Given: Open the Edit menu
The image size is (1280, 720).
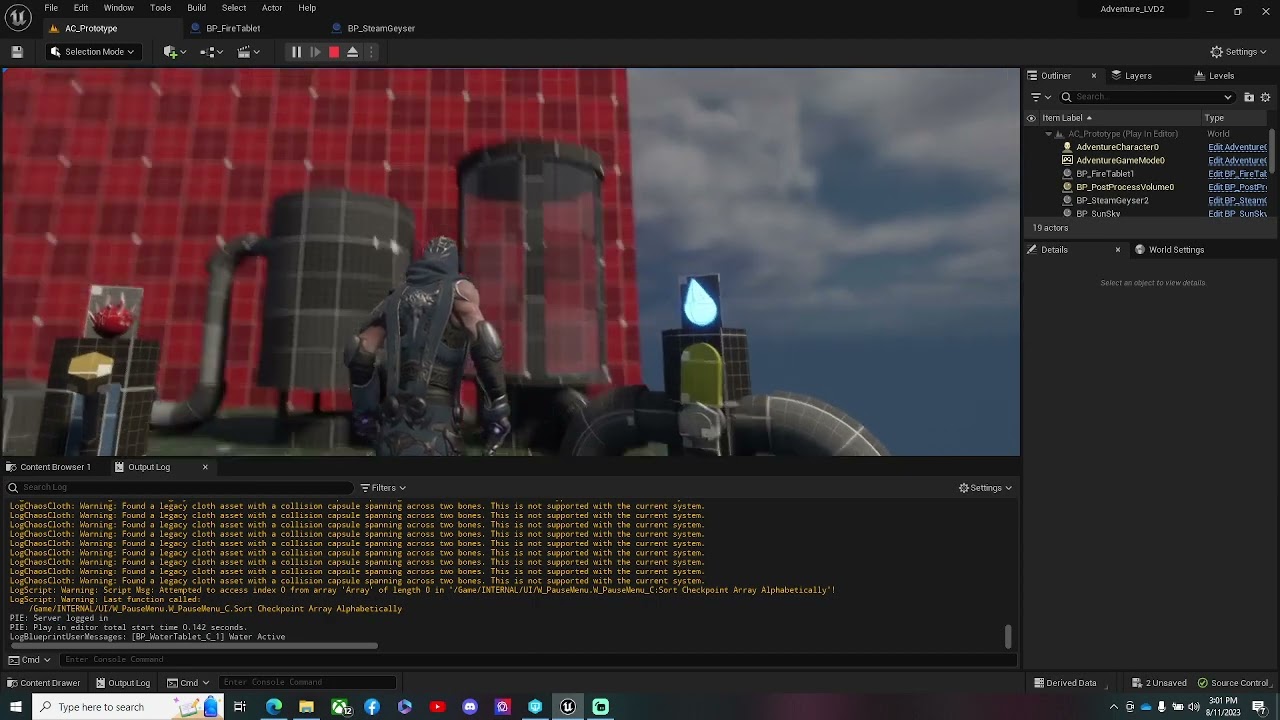Looking at the screenshot, I should (x=81, y=8).
